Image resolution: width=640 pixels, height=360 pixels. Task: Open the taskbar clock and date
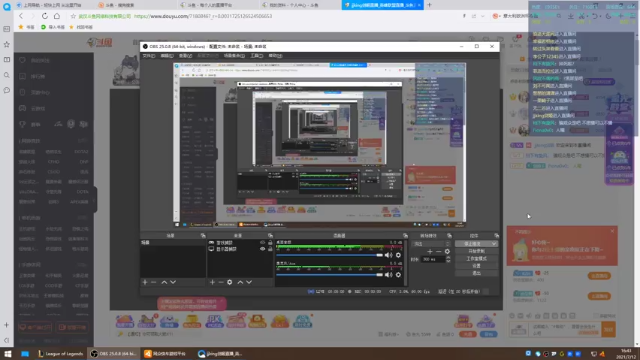627,353
